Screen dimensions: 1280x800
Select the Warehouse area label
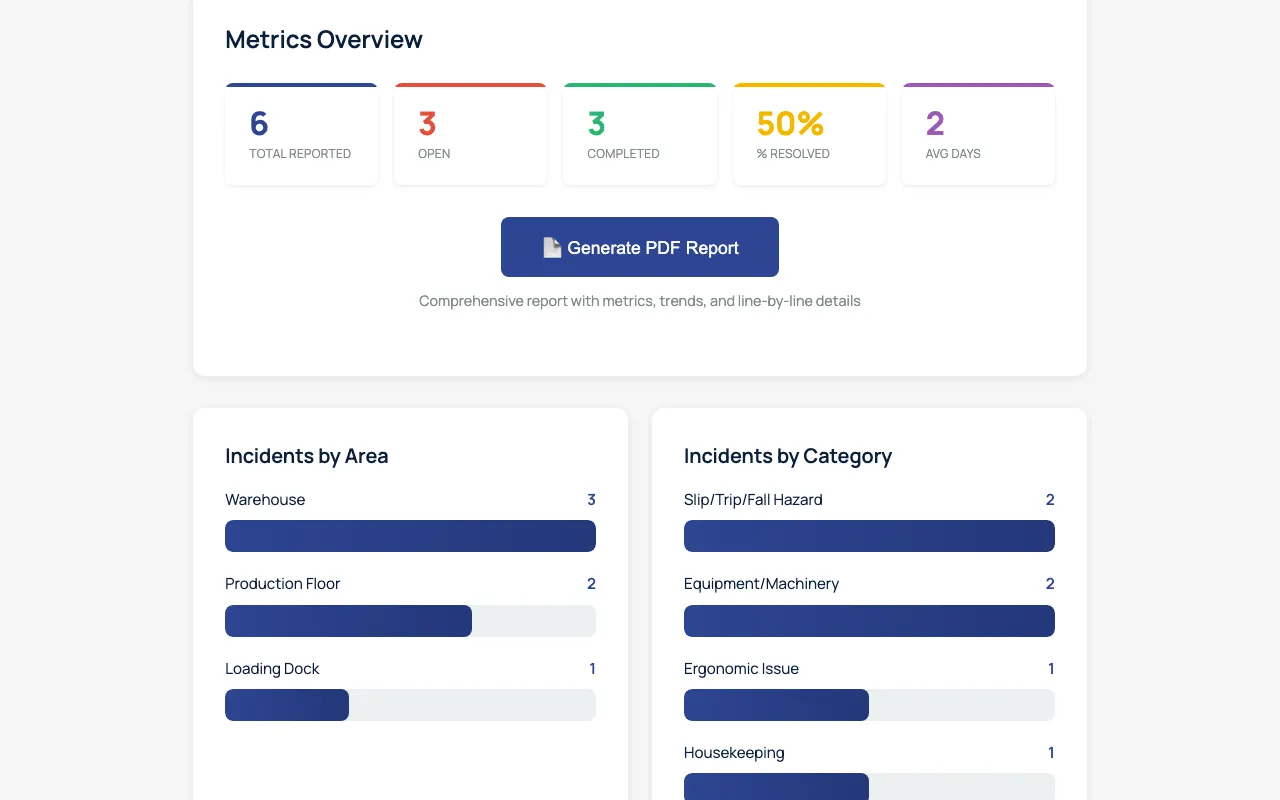(265, 500)
